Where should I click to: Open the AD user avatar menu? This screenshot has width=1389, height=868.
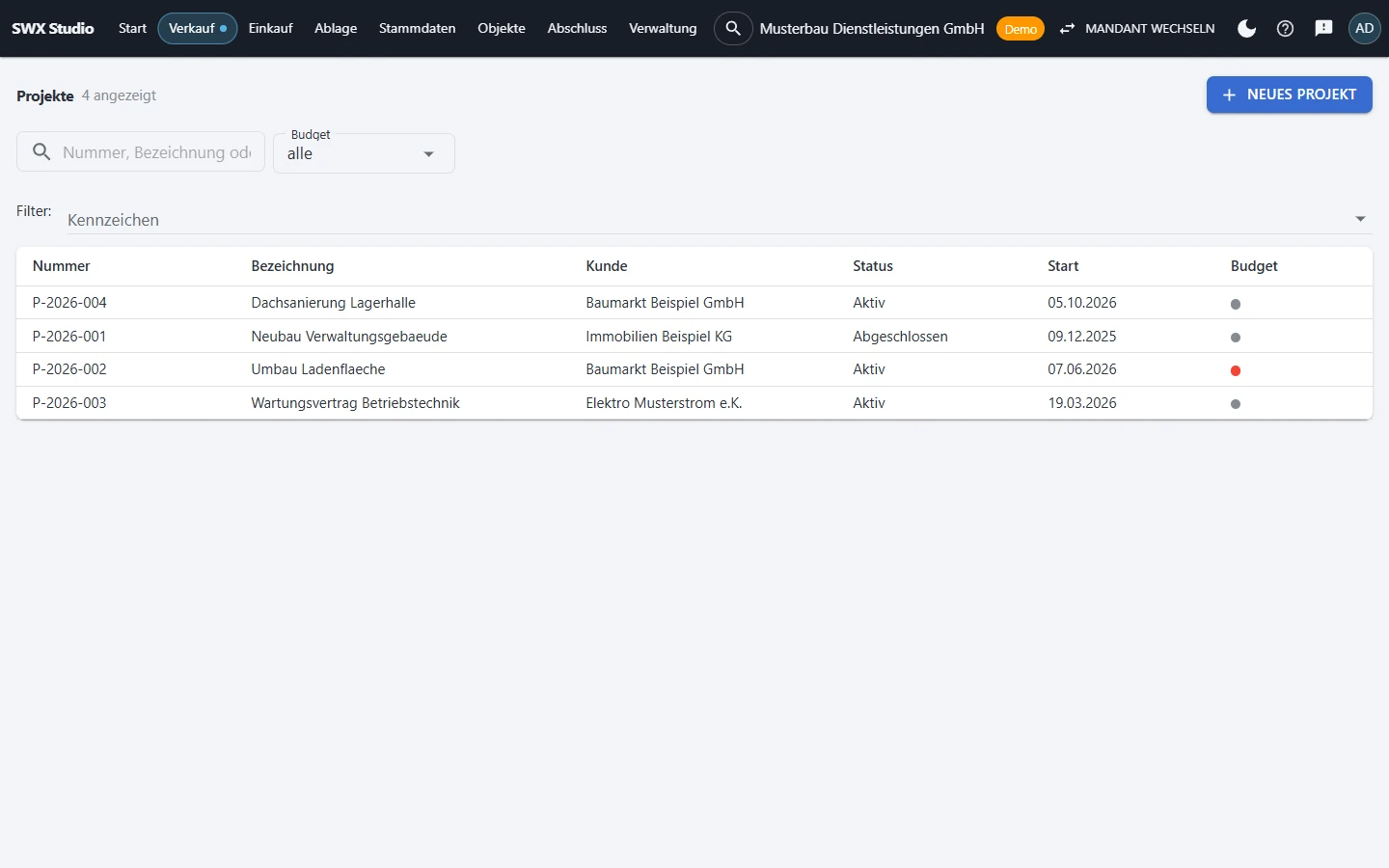1364,28
